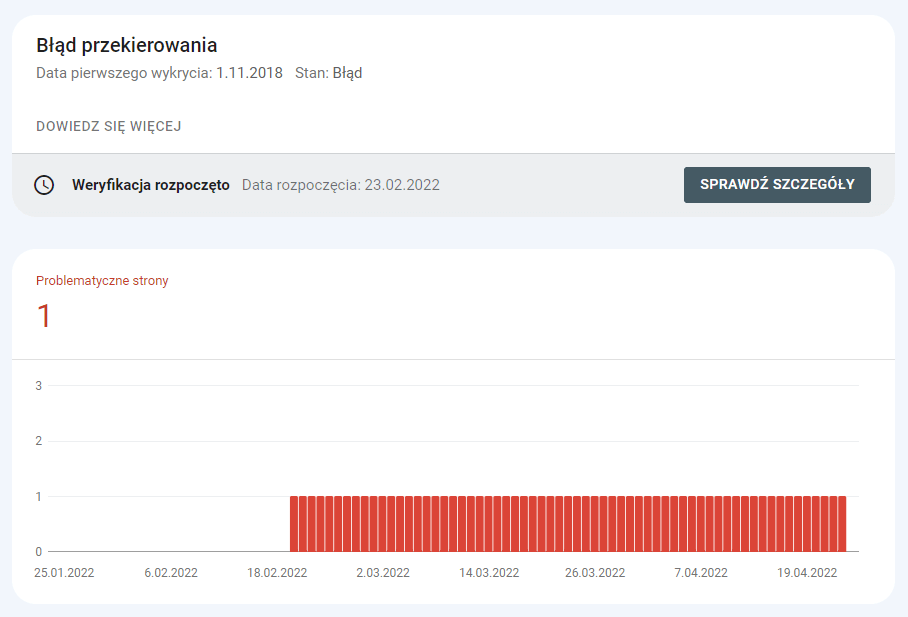Click the red count number 1
This screenshot has width=908, height=617.
[43, 315]
